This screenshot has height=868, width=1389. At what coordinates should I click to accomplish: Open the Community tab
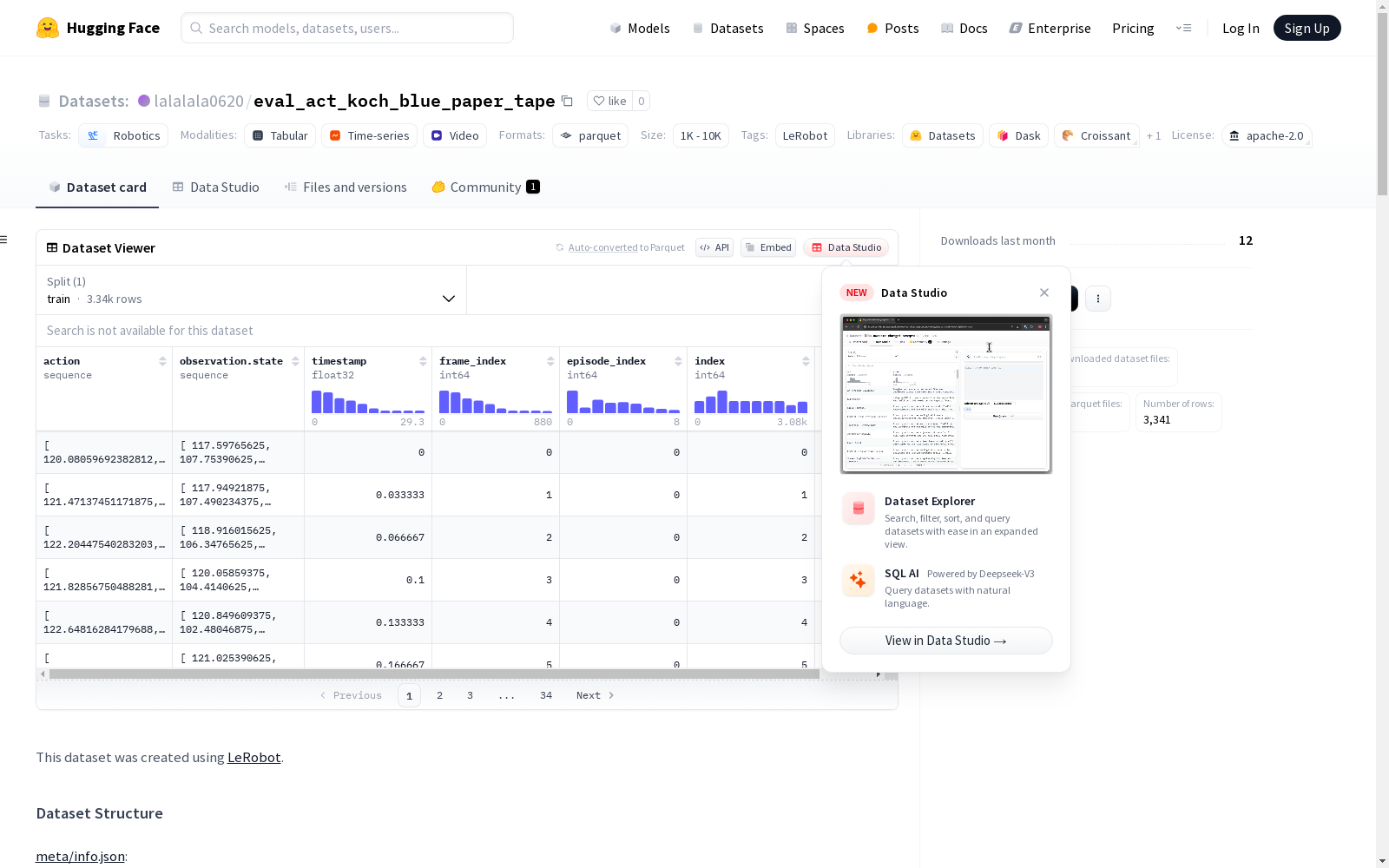point(485,187)
